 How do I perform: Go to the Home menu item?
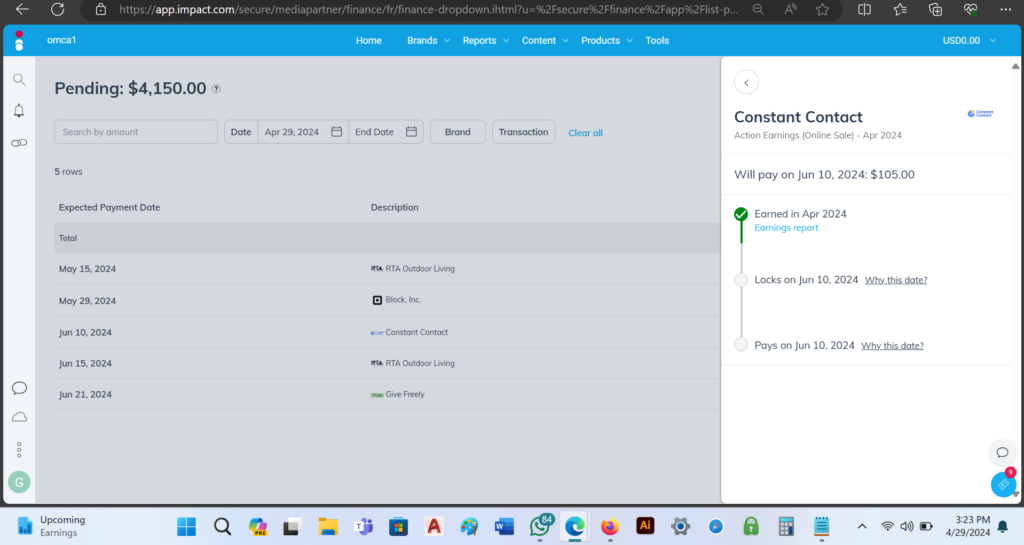coord(369,41)
